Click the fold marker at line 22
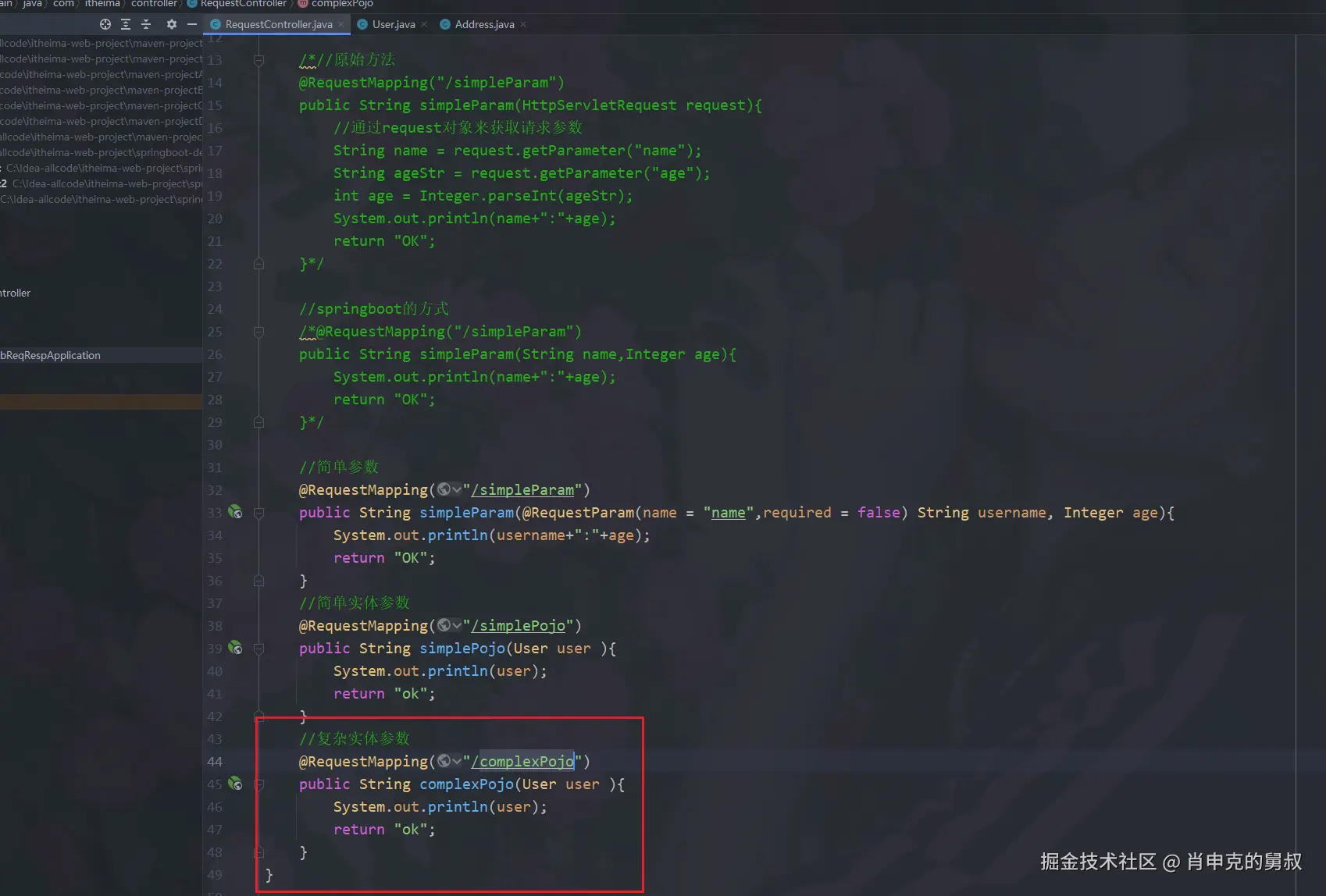 258,265
